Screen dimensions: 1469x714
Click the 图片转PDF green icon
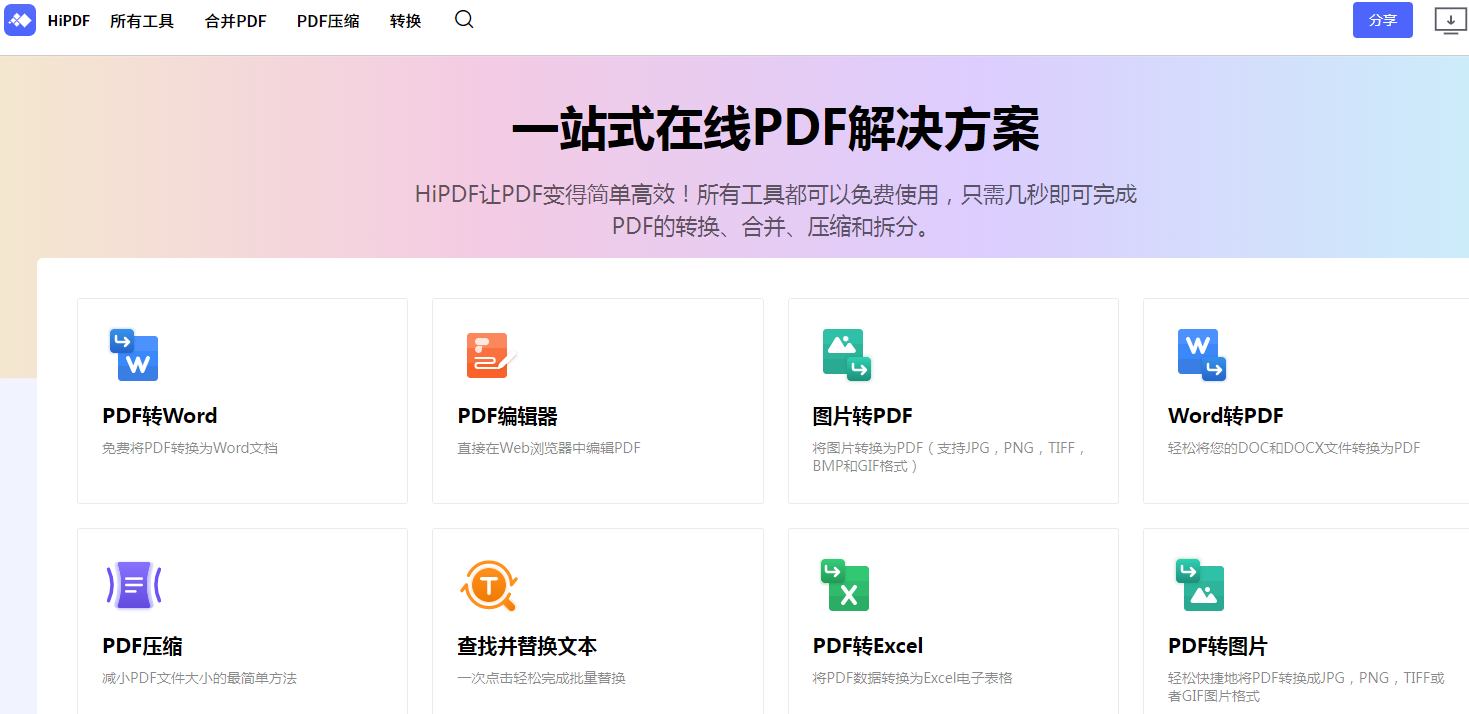click(x=845, y=355)
